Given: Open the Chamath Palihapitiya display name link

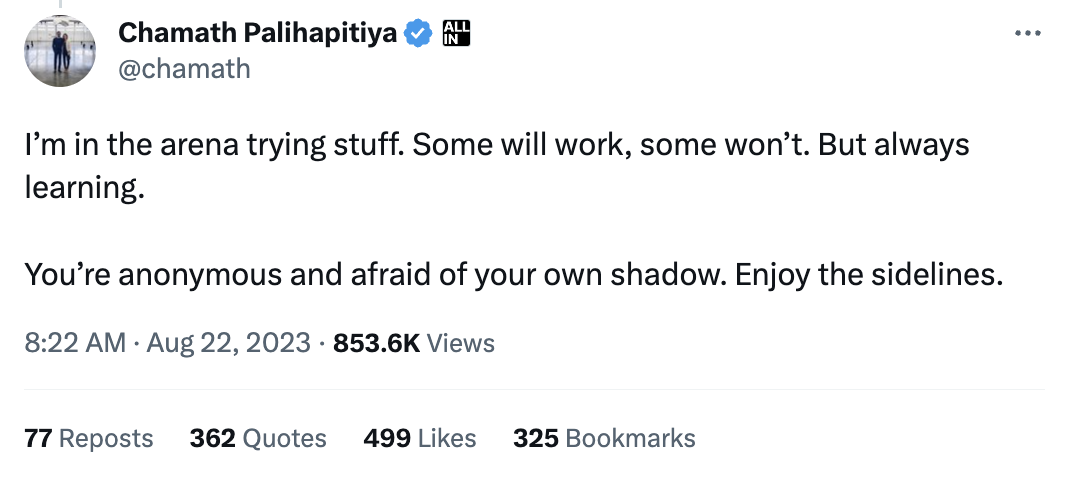Looking at the screenshot, I should (x=258, y=33).
